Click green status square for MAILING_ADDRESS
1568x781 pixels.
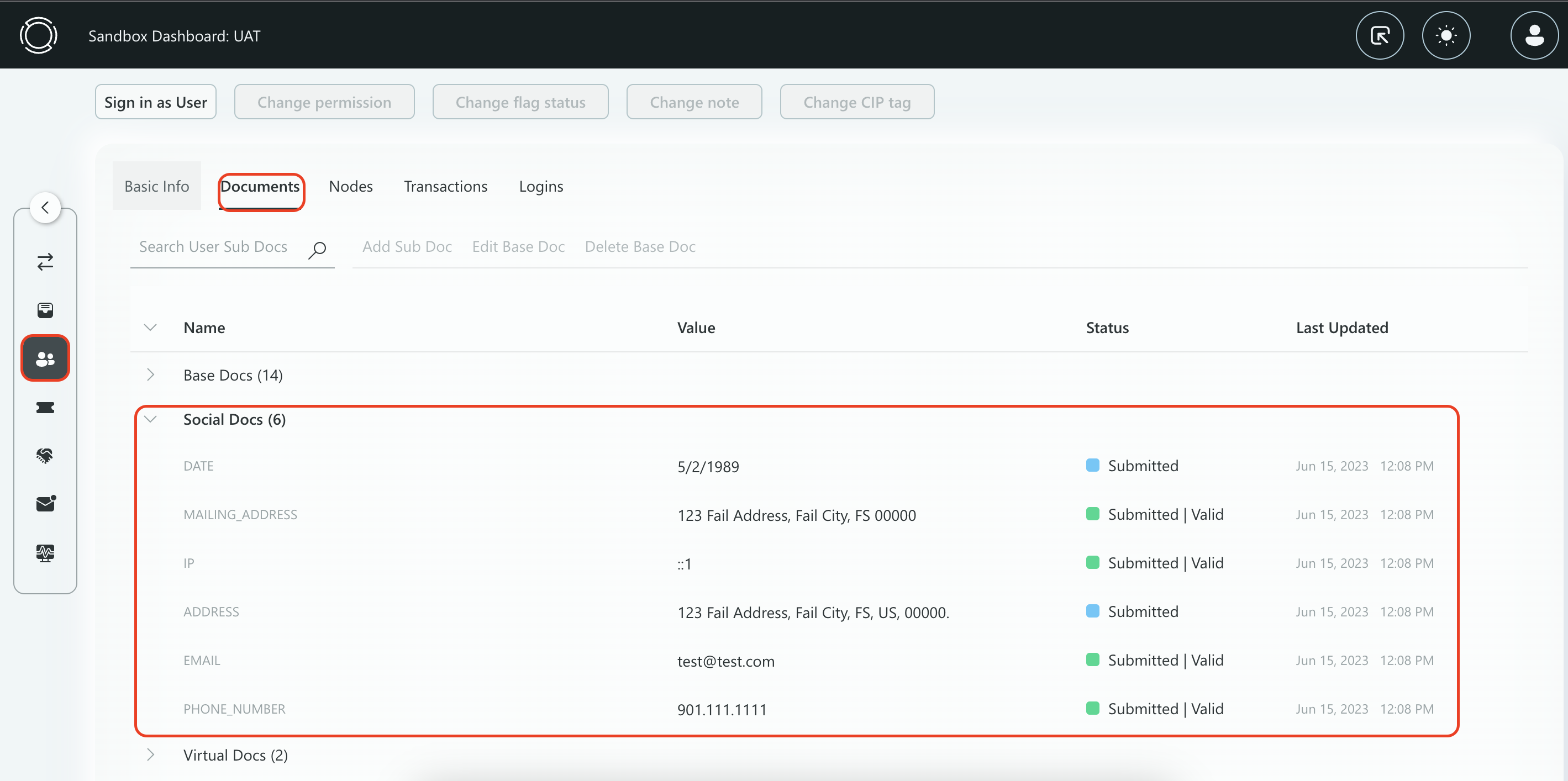click(x=1092, y=514)
